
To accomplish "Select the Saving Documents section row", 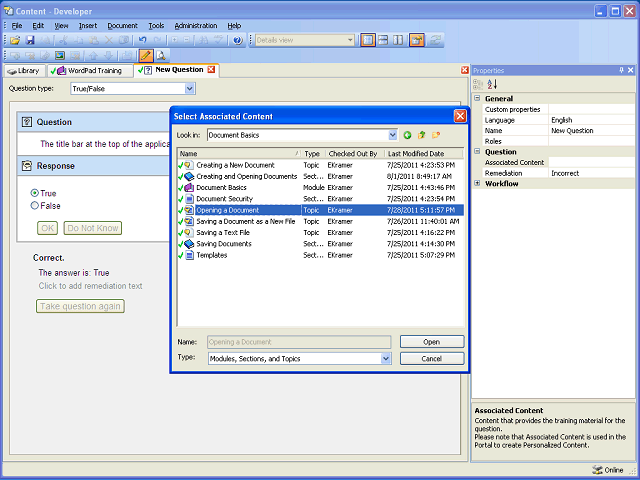I will (x=320, y=244).
